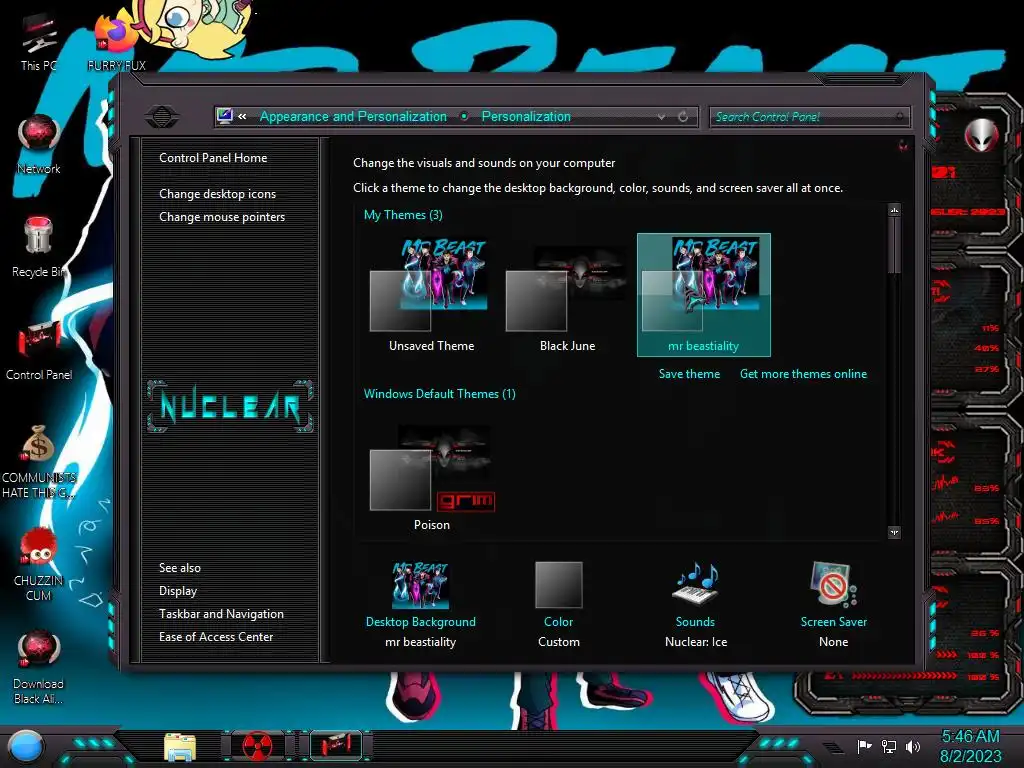This screenshot has width=1024, height=768.
Task: Open the Screen Saver settings icon
Action: tap(833, 584)
